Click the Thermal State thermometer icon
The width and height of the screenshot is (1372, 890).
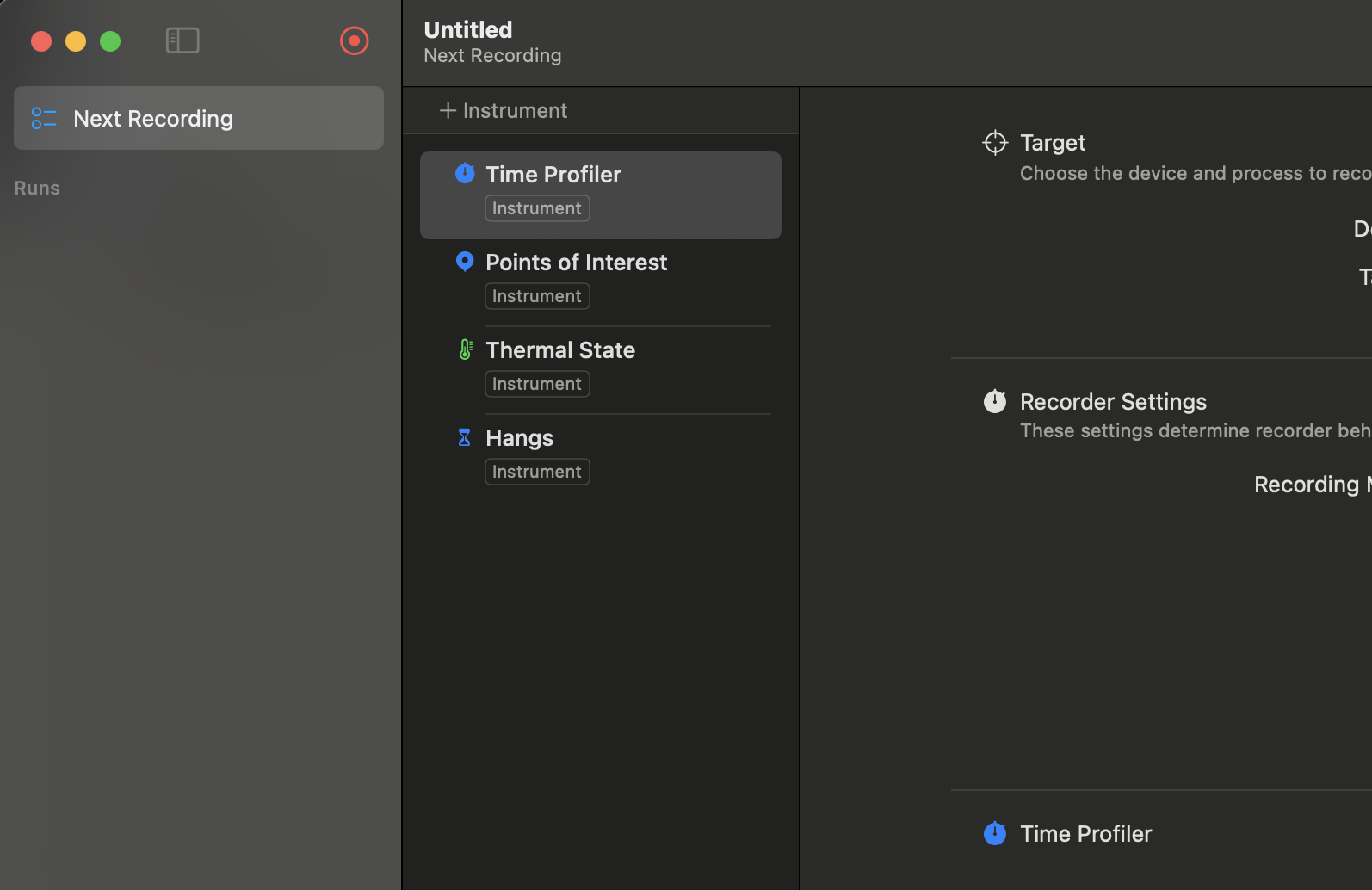pos(465,349)
